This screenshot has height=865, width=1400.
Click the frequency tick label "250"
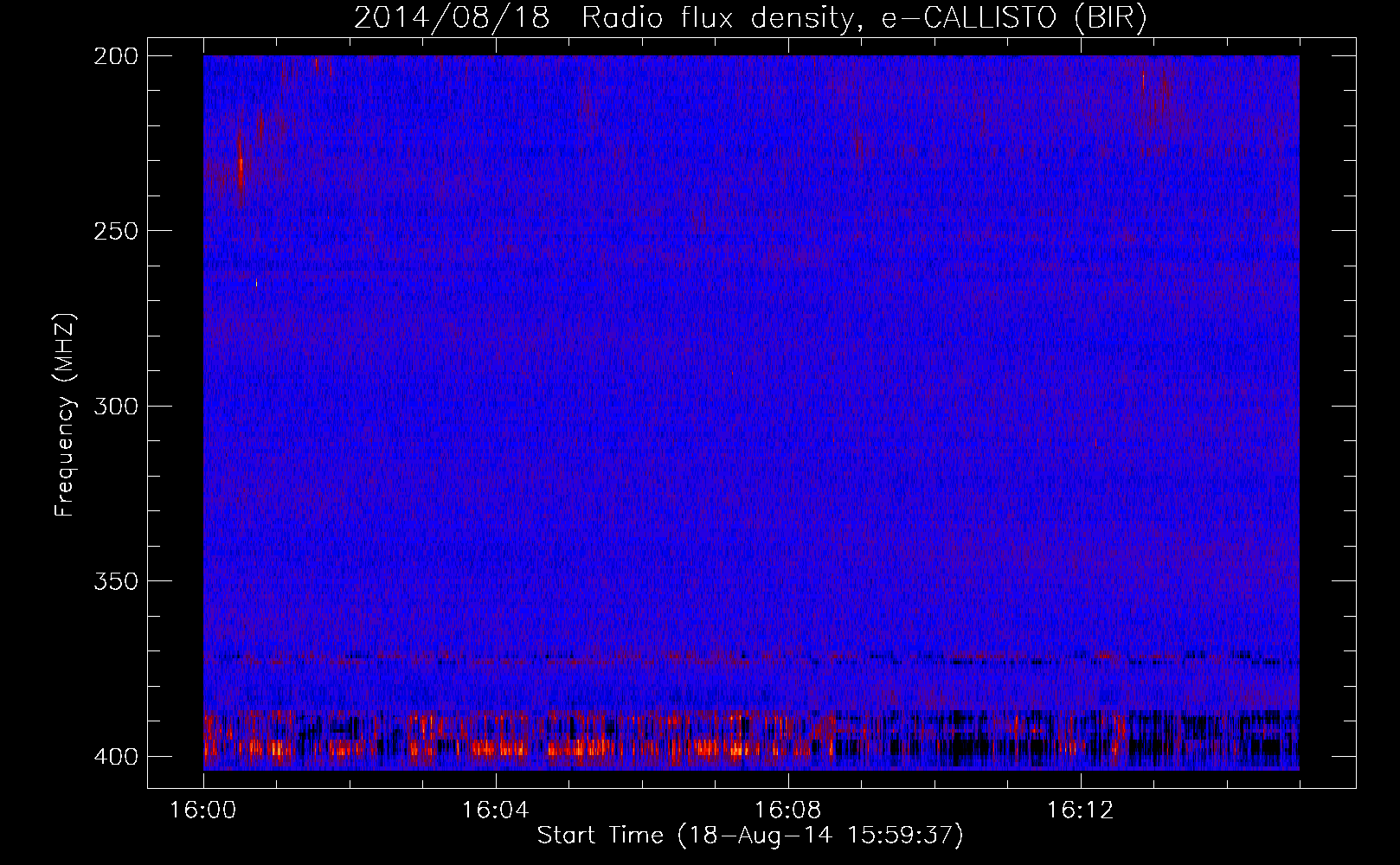(x=115, y=231)
